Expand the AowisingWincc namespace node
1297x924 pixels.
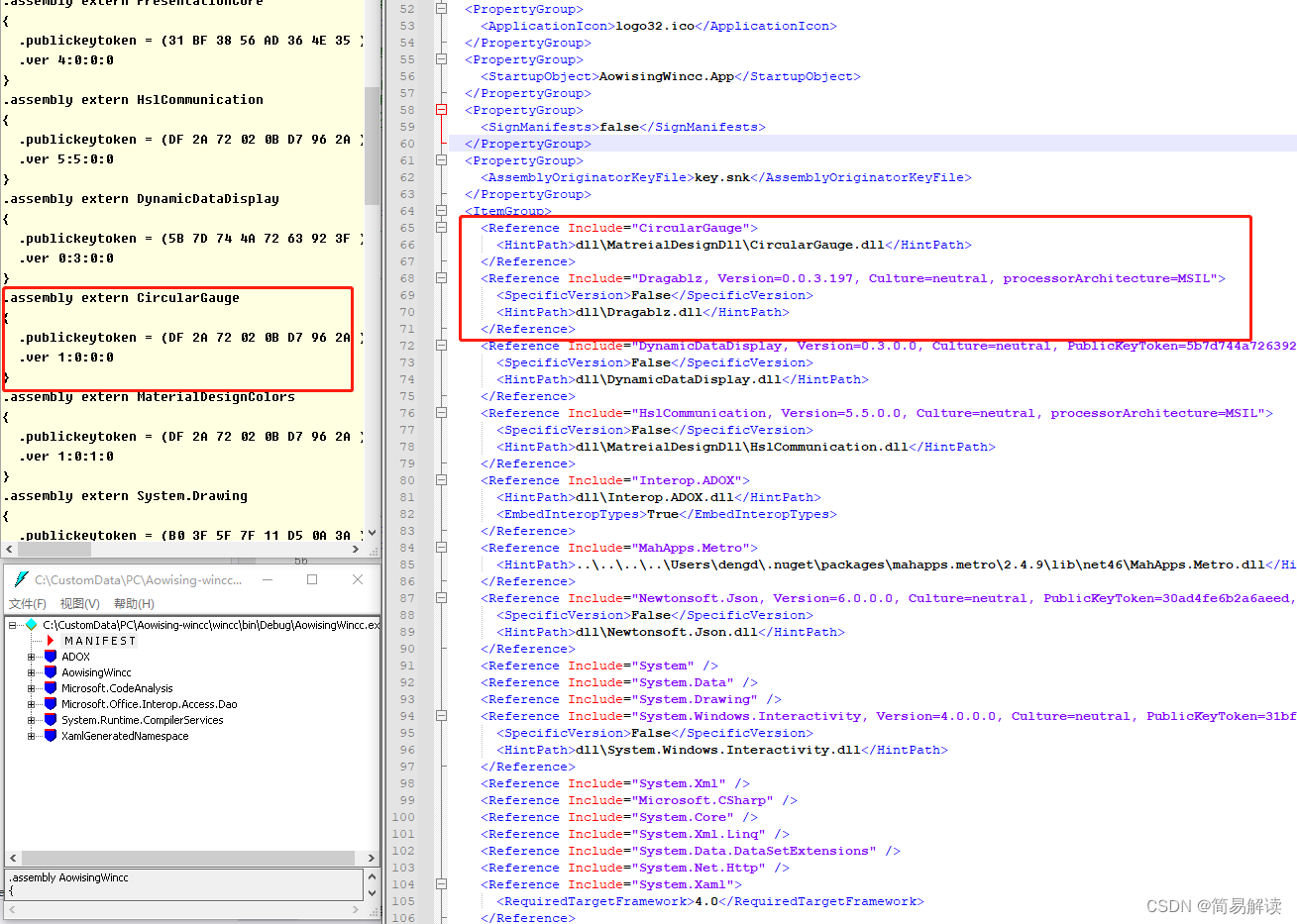point(31,672)
